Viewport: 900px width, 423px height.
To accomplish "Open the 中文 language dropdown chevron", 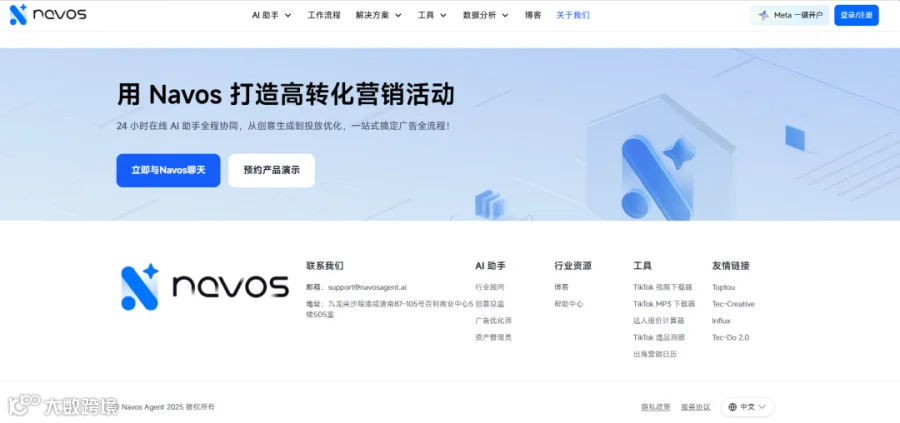I will pos(762,407).
